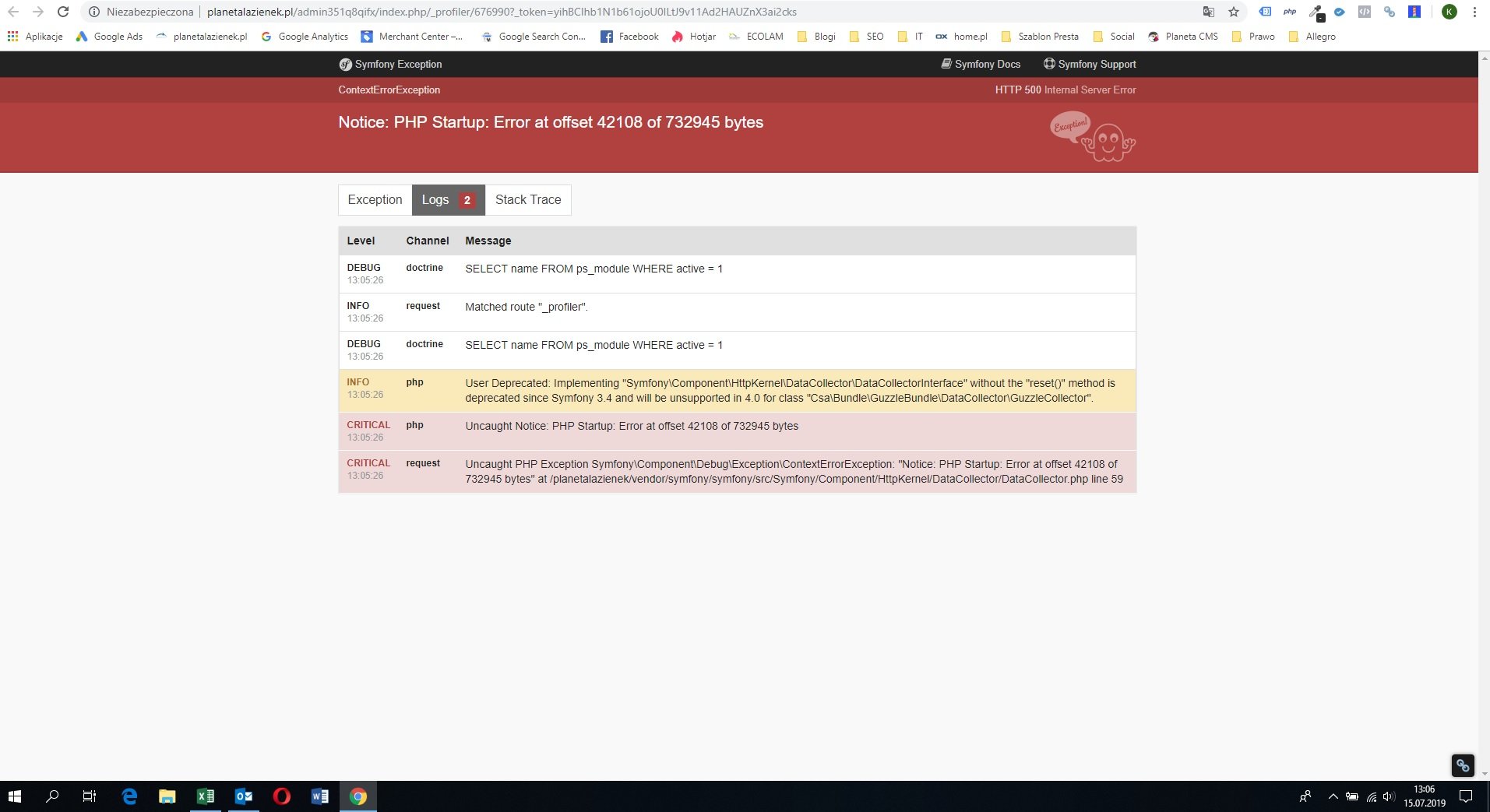Open the lighthouse extension icon
This screenshot has height=812, width=1490.
1414,12
